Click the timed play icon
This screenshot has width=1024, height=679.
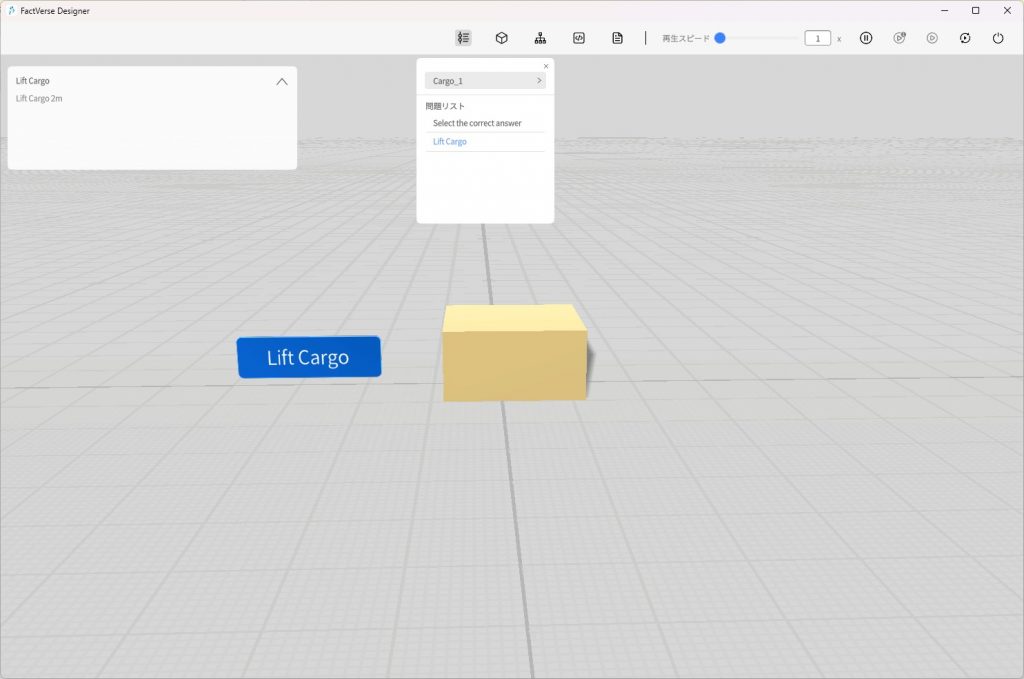click(x=899, y=38)
